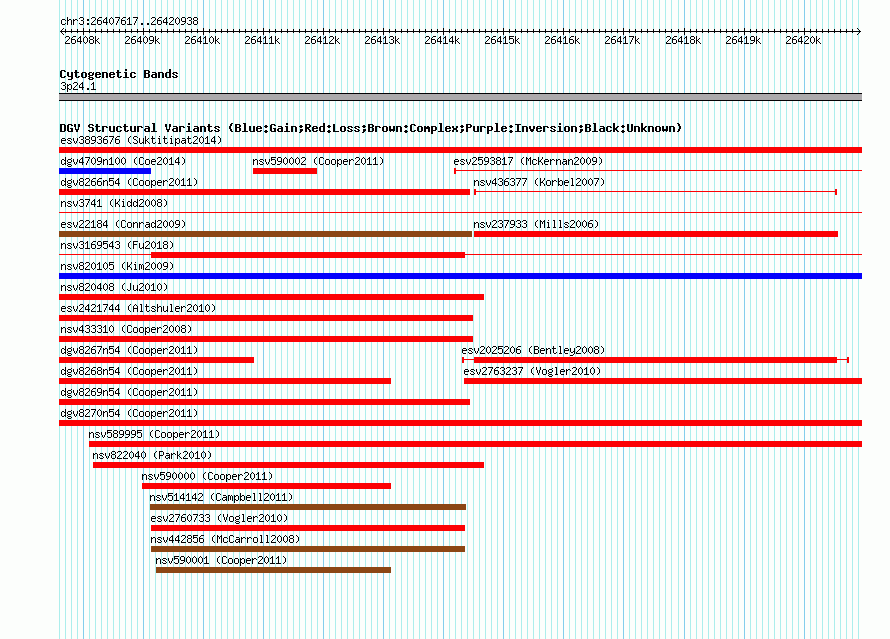Select esv2763237 (Vogler2010) label
The image size is (890, 639).
coord(532,371)
